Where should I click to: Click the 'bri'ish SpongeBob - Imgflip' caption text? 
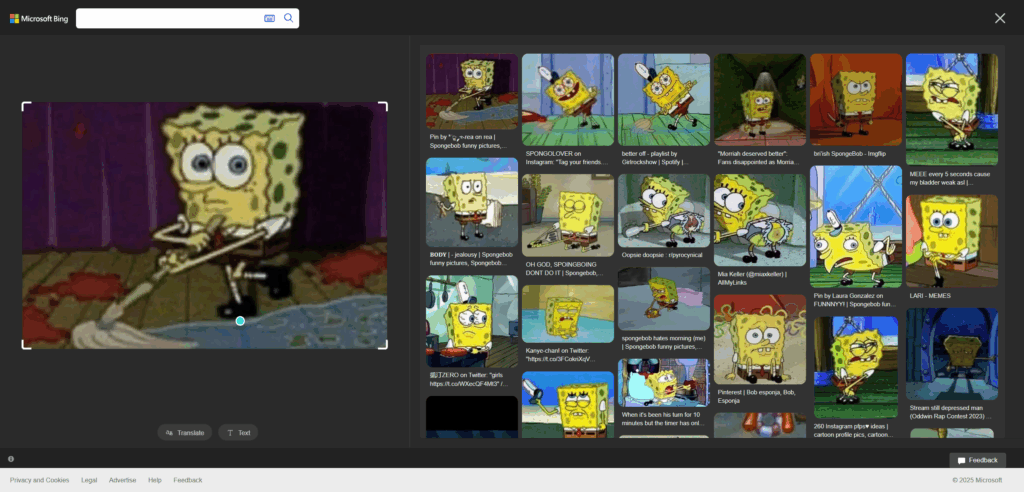click(850, 154)
